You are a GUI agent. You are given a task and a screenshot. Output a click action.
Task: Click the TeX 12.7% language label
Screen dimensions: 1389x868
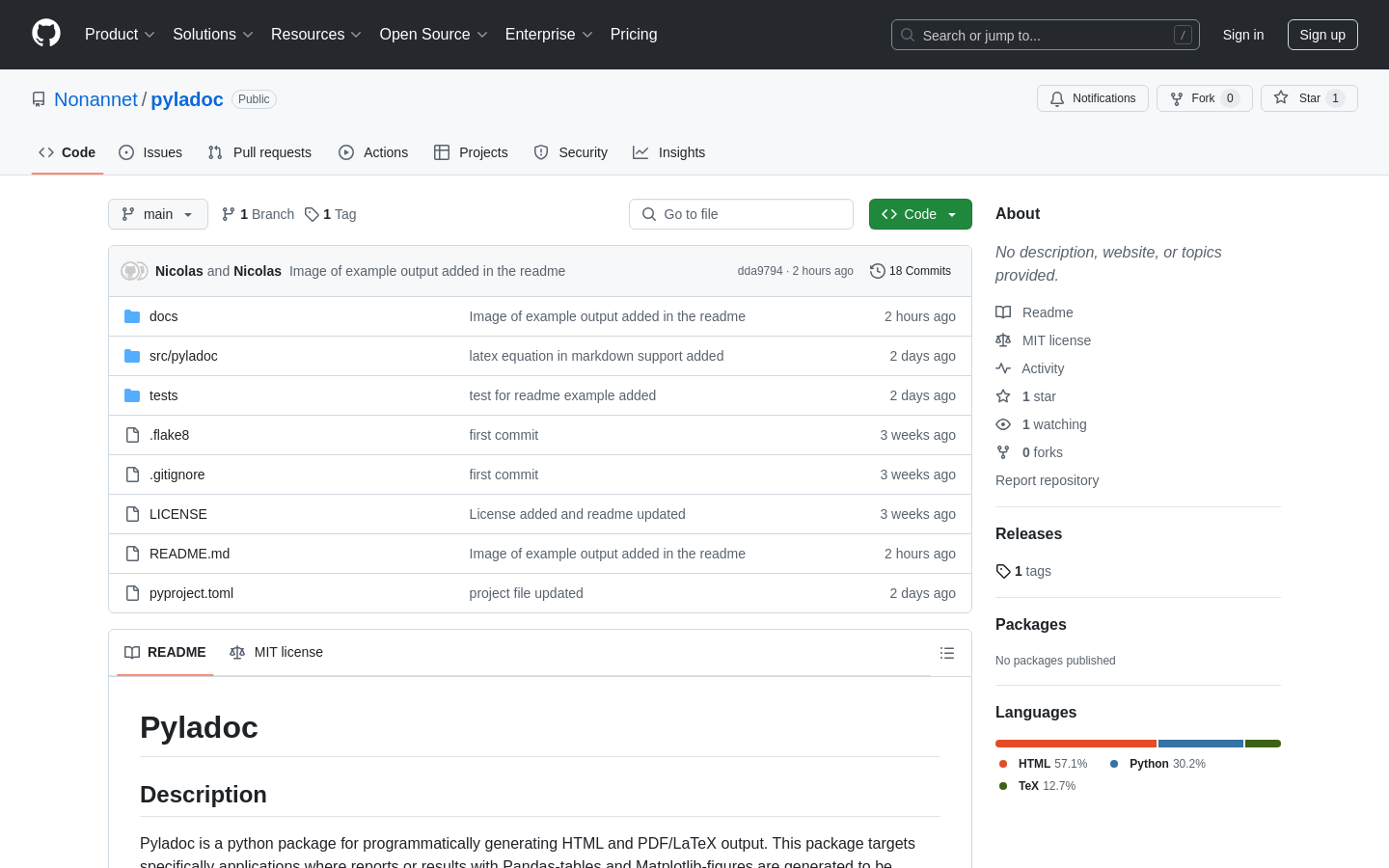pos(1037,786)
